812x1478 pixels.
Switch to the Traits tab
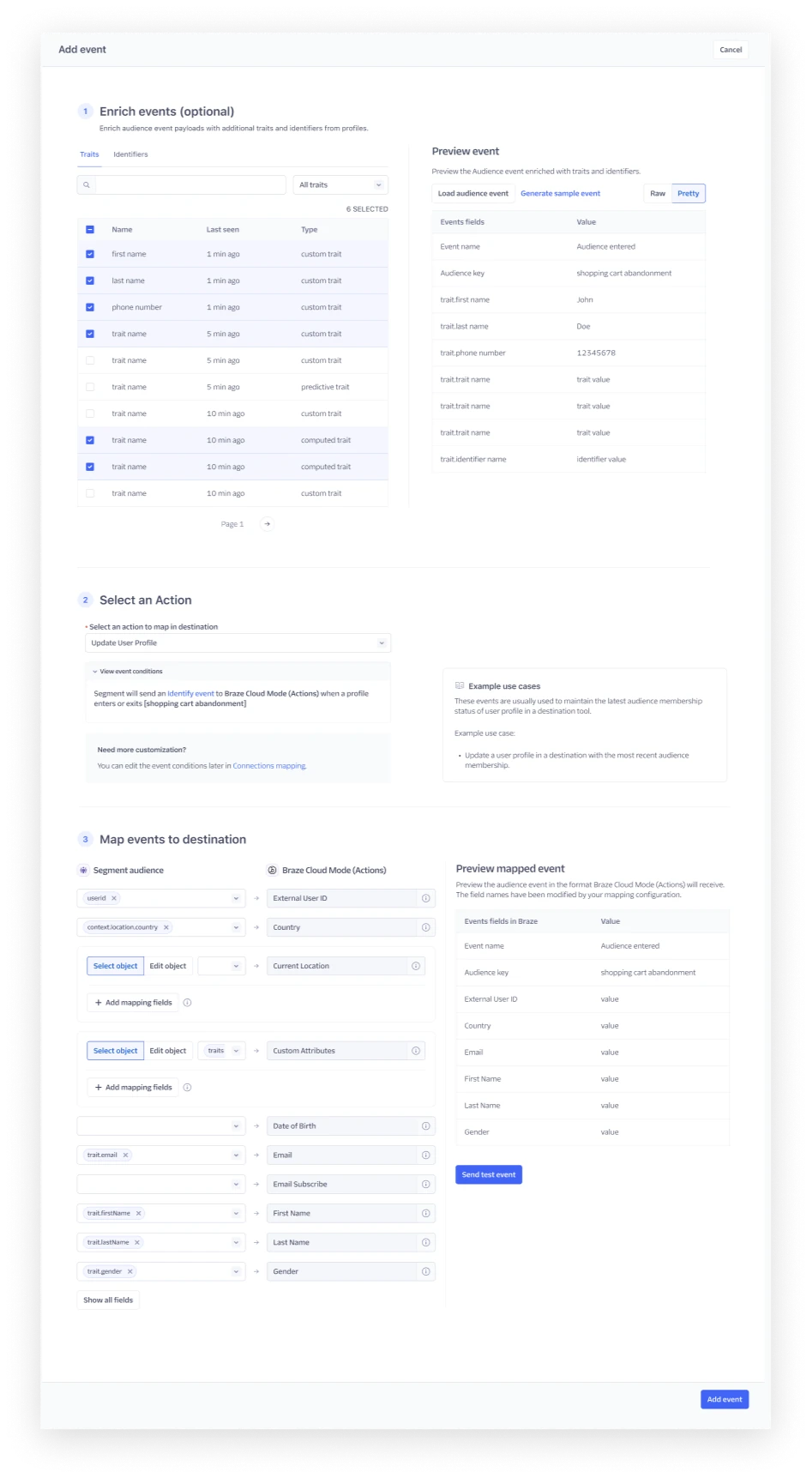pos(89,154)
